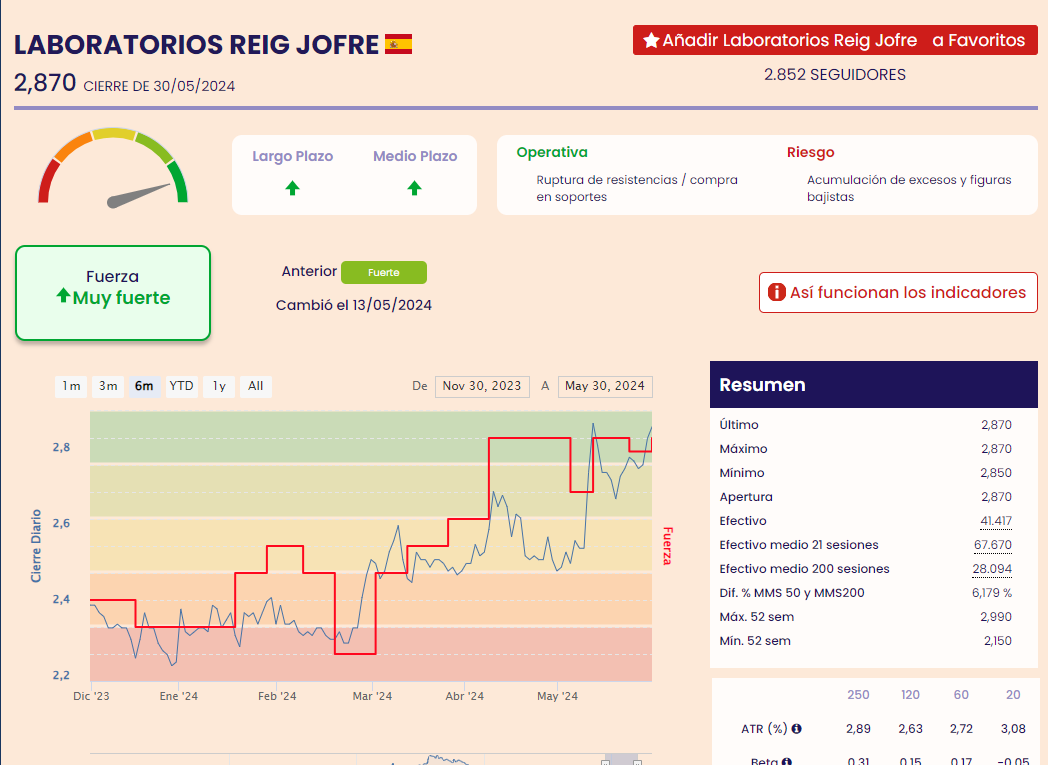The width and height of the screenshot is (1048, 765).
Task: Click the Máx. 52 sem value 2,990
Action: pos(996,617)
